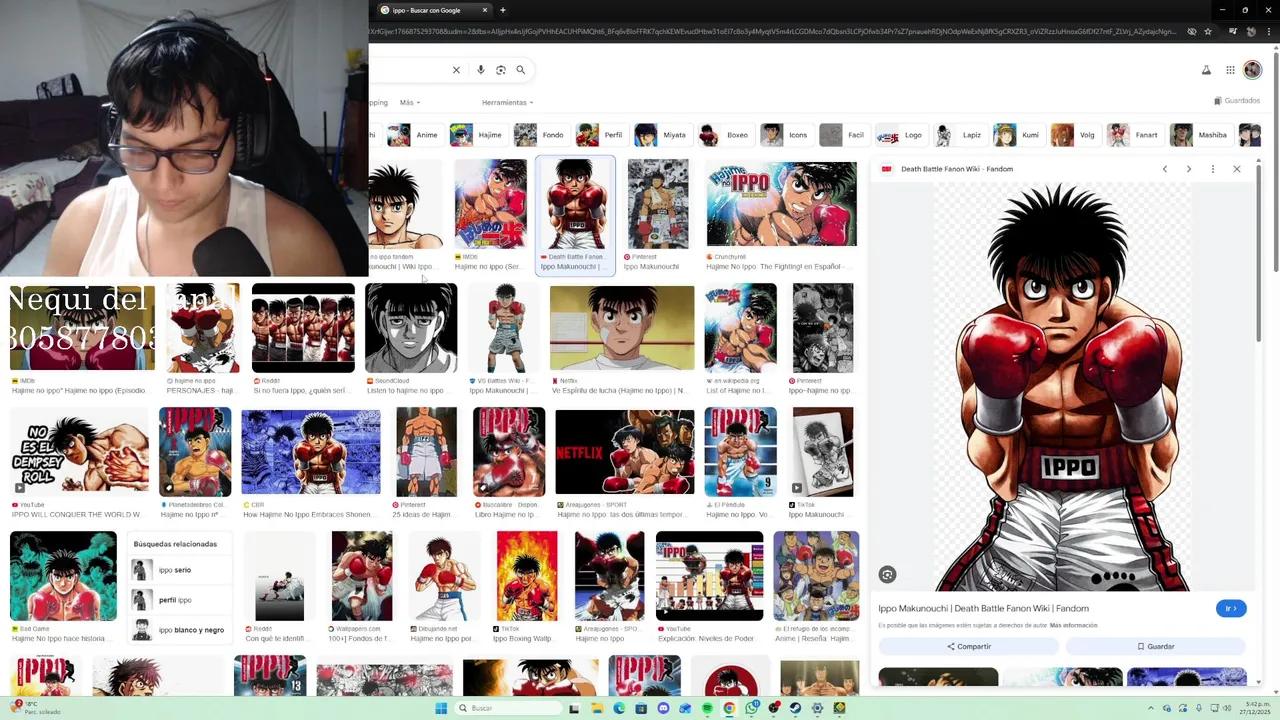Expand the Herramientas dropdown
1280x720 pixels.
(507, 102)
